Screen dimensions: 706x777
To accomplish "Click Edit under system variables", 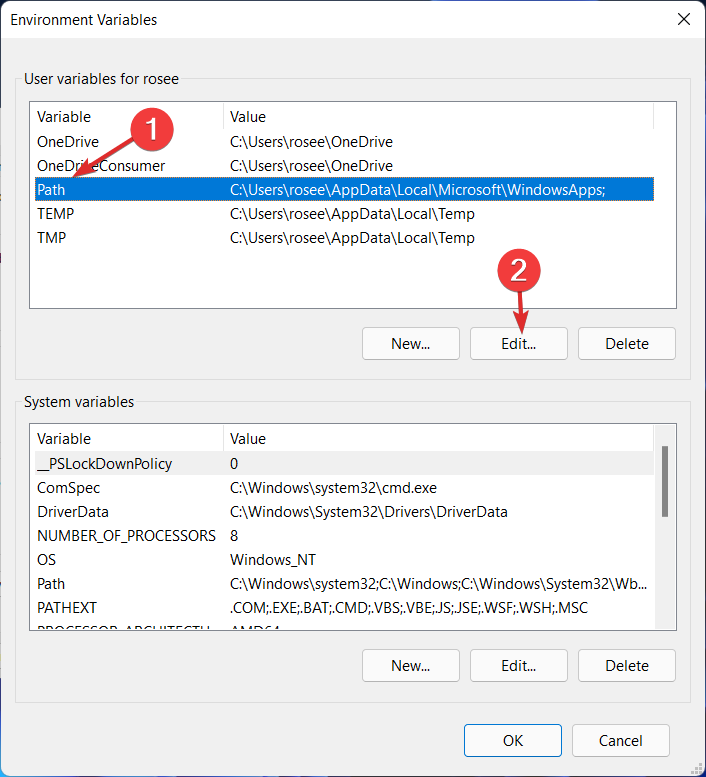I will [518, 665].
